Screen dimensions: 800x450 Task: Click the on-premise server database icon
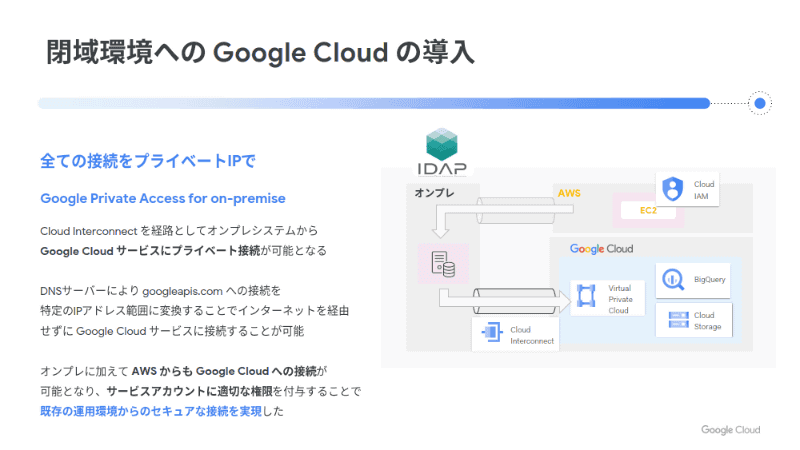pyautogui.click(x=441, y=263)
